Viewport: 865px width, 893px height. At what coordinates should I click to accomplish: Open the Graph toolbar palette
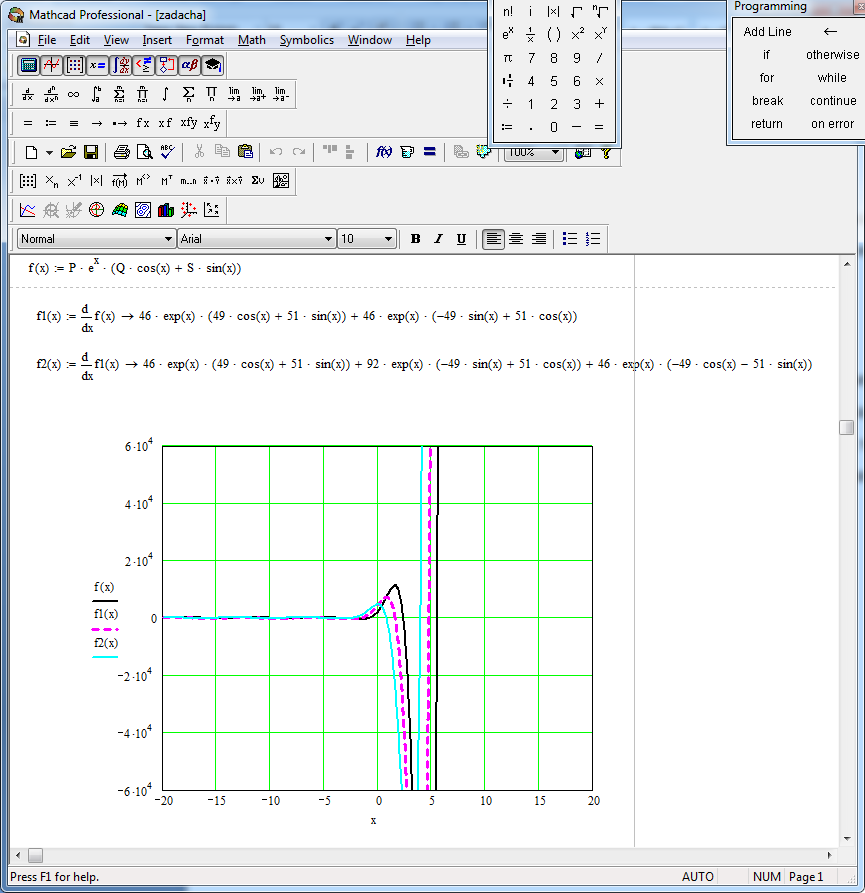click(51, 65)
